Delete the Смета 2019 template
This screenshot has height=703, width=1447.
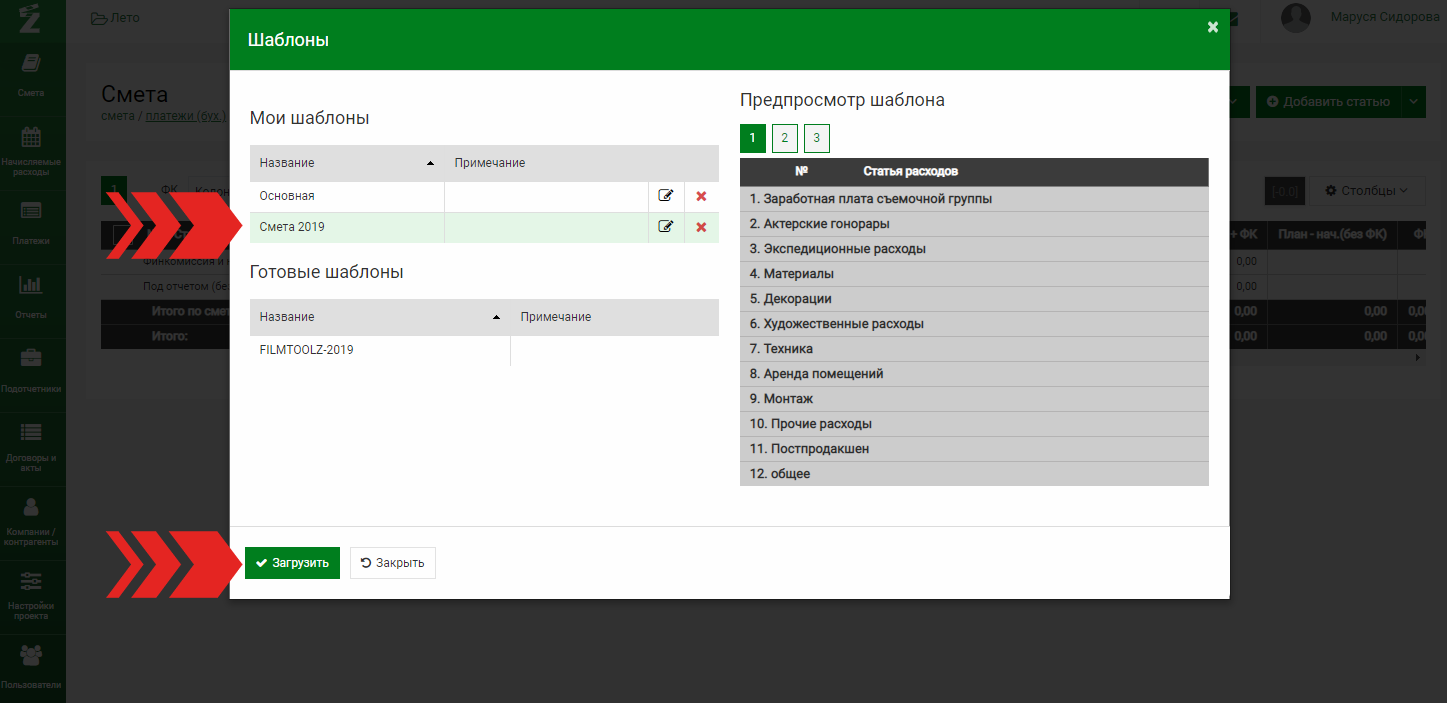701,227
